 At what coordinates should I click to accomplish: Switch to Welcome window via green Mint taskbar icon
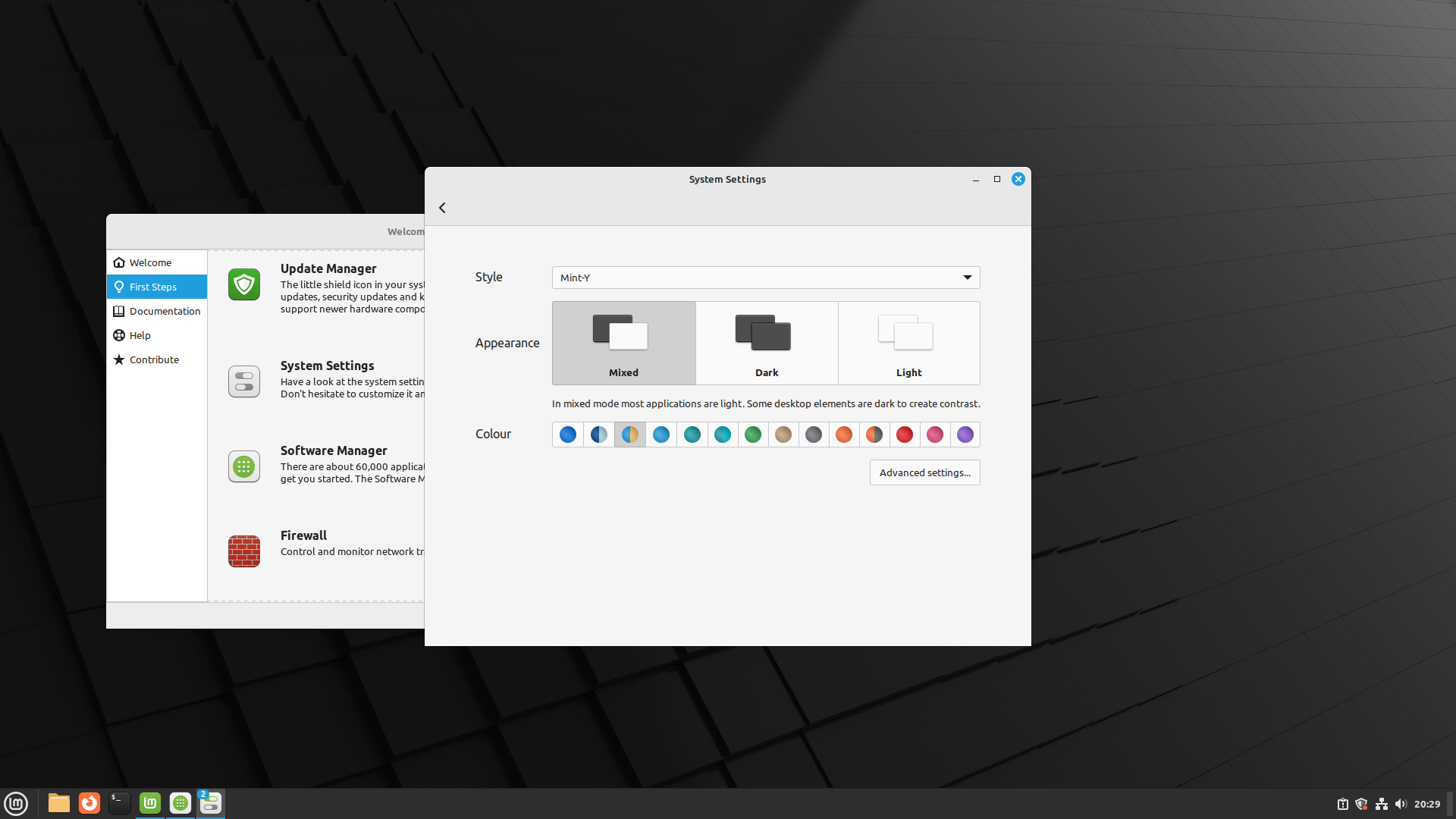150,803
